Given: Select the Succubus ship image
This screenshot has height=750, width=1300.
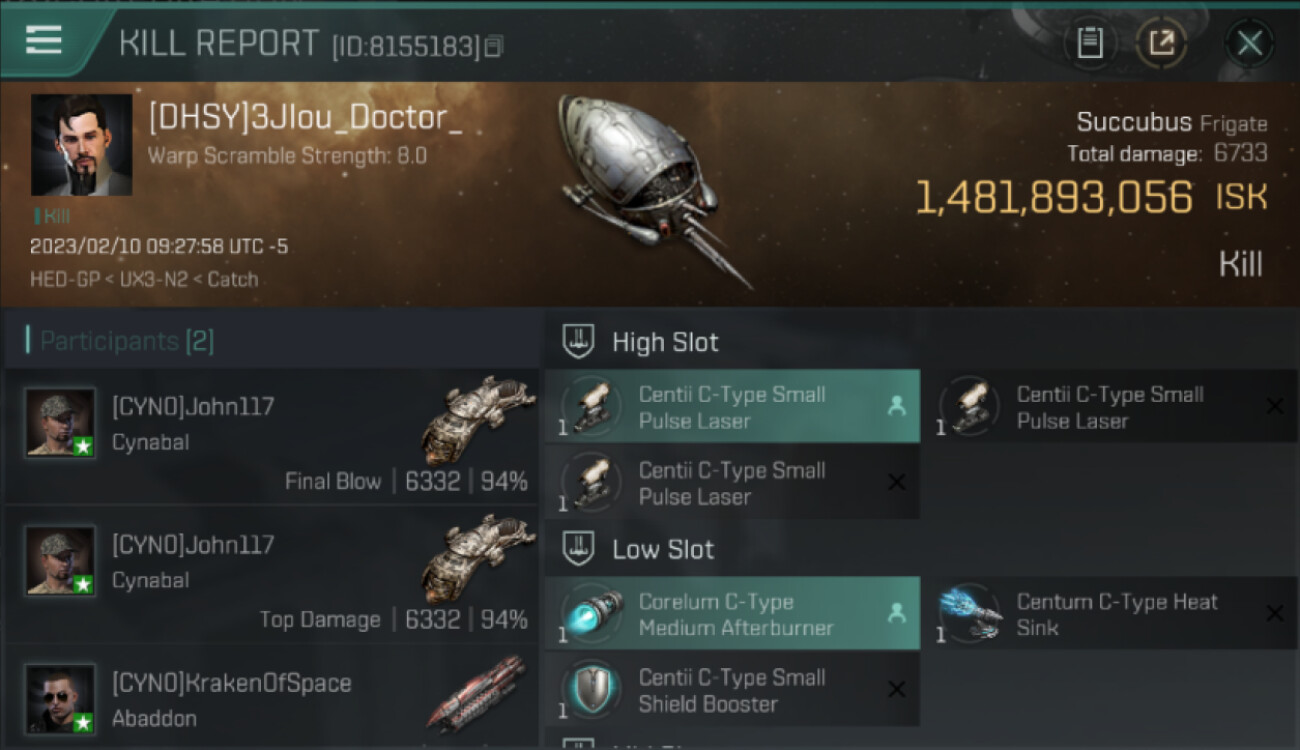Looking at the screenshot, I should click(x=652, y=185).
